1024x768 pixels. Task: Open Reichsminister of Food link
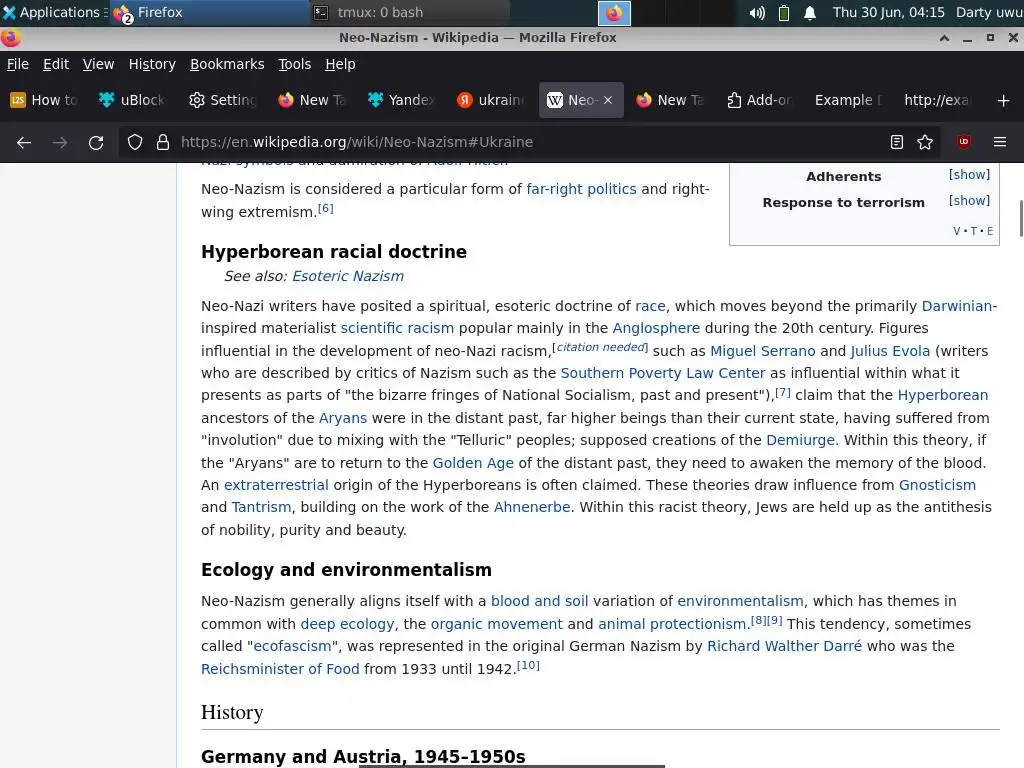[280, 669]
